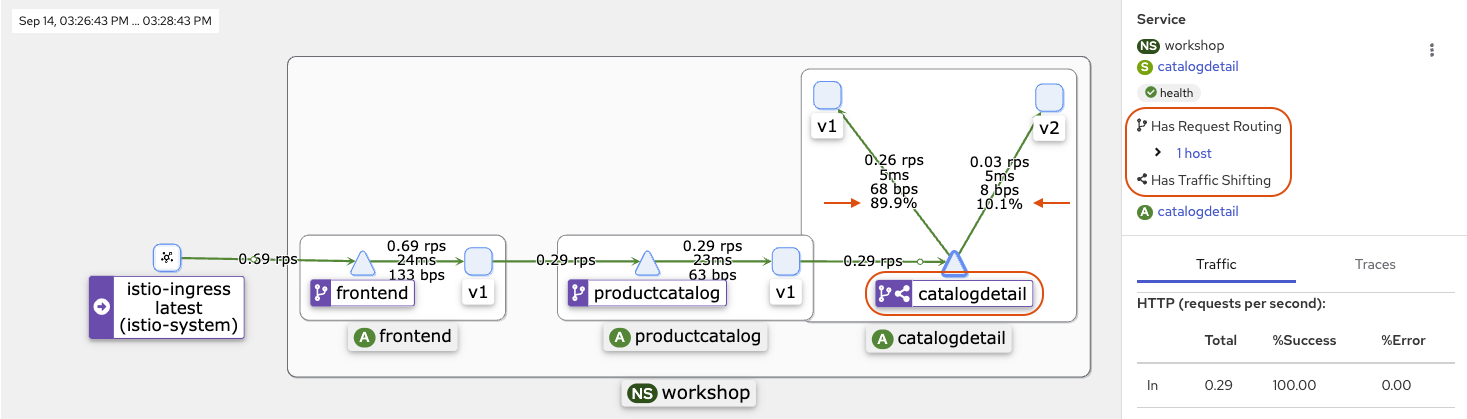Click the Has Traffic Shifting share icon
This screenshot has width=1467, height=419.
(1142, 181)
